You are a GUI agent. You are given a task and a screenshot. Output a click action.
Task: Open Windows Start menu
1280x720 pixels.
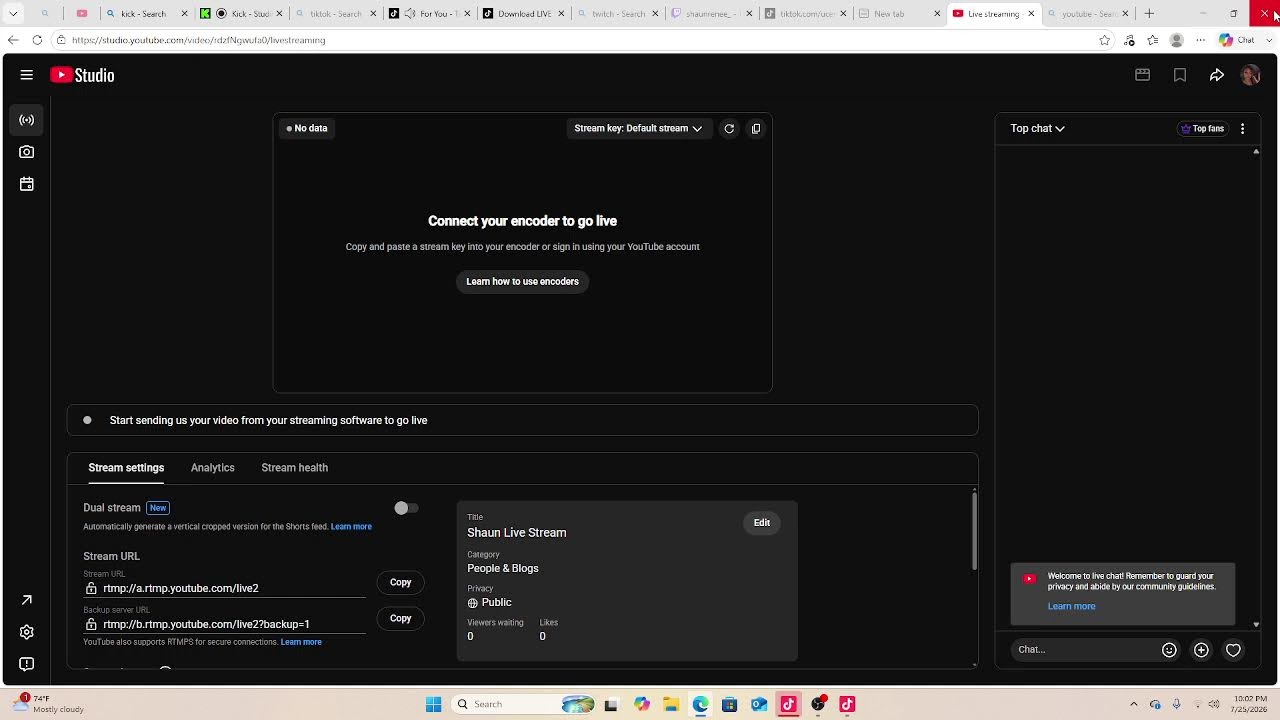pos(433,704)
